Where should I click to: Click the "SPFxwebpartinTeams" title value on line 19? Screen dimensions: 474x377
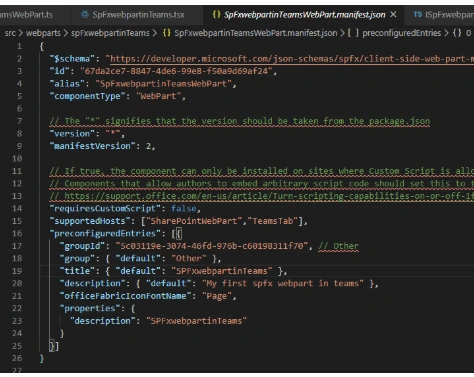pos(222,271)
